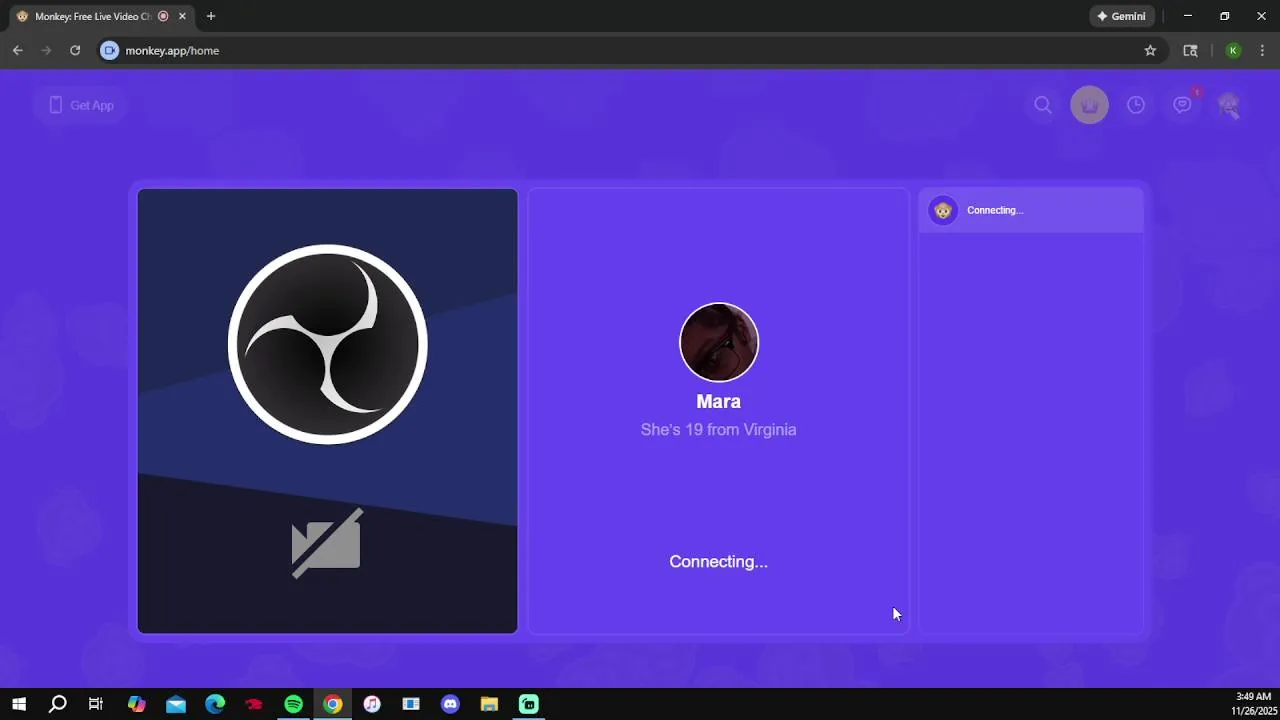1280x720 pixels.
Task: Open Gemini in Chrome
Action: pos(1121,16)
